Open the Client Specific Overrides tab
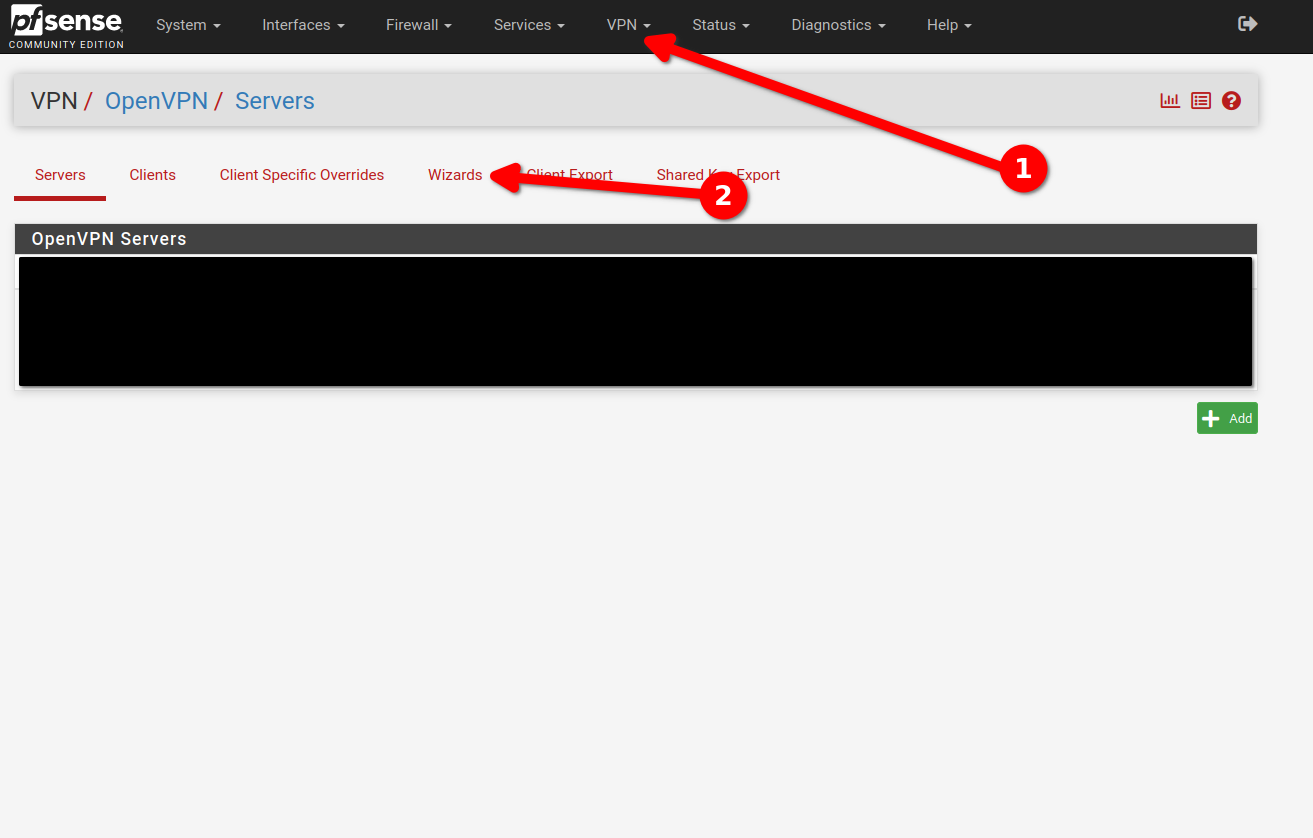This screenshot has height=838, width=1313. coord(302,175)
